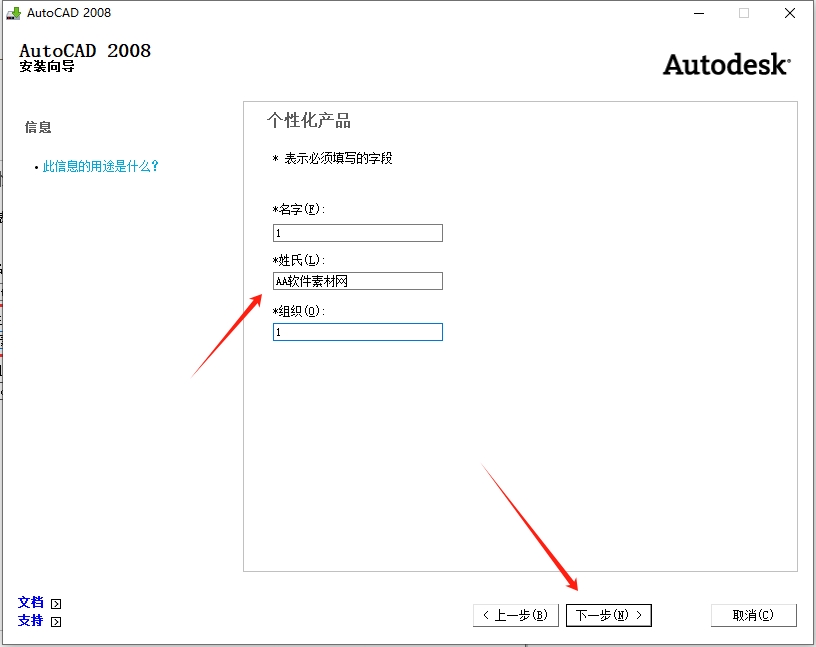The image size is (816, 647).
Task: Click the AutoCAD 2008 installer icon in titlebar
Action: click(x=16, y=13)
